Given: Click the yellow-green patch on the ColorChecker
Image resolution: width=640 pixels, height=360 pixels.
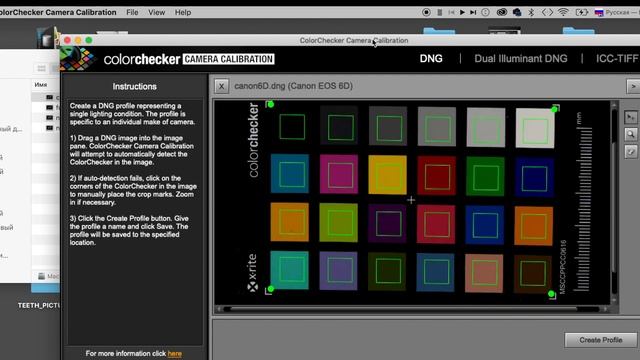Looking at the screenshot, I should [x=338, y=223].
